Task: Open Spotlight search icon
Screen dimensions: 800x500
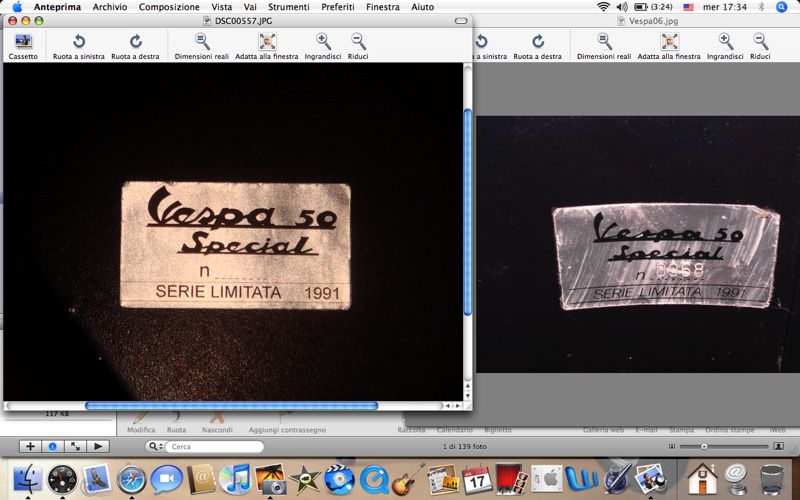Action: pos(781,7)
